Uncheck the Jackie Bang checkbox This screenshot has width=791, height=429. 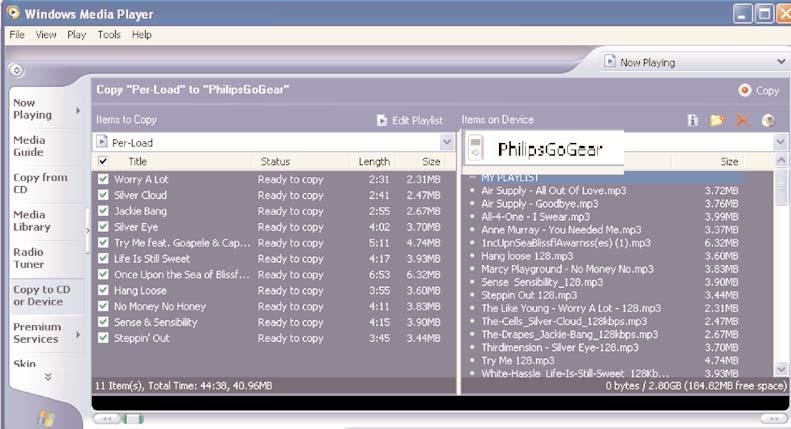103,211
